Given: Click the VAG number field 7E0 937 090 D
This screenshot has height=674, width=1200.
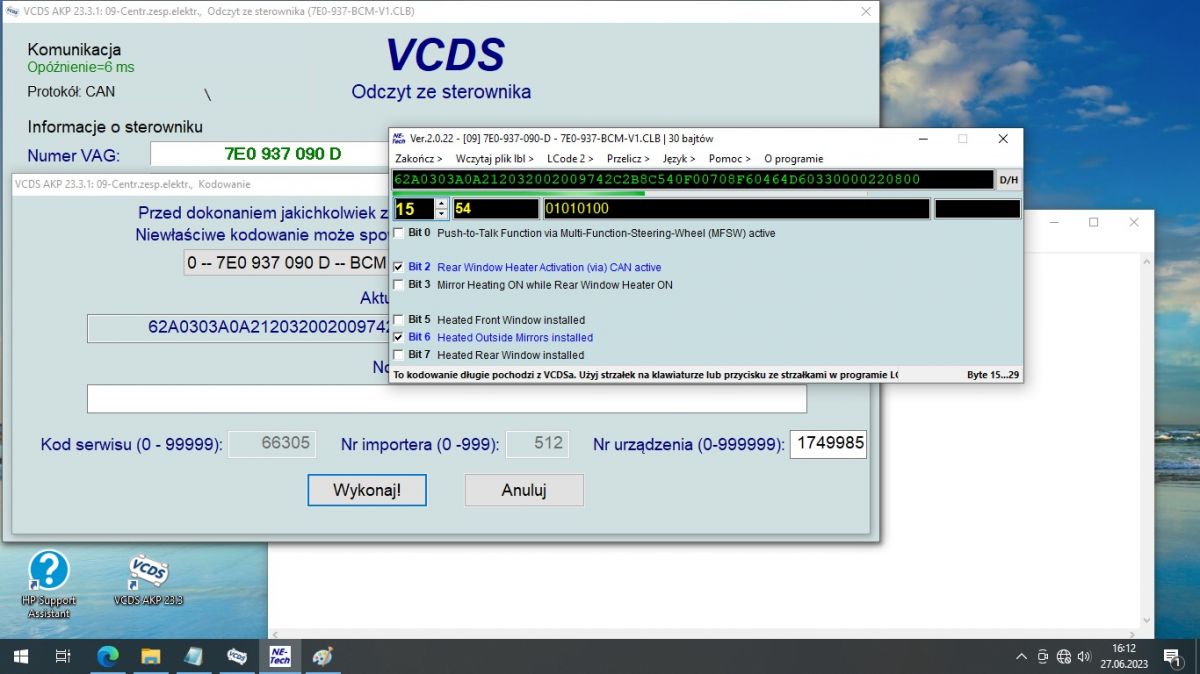Looking at the screenshot, I should [x=269, y=154].
